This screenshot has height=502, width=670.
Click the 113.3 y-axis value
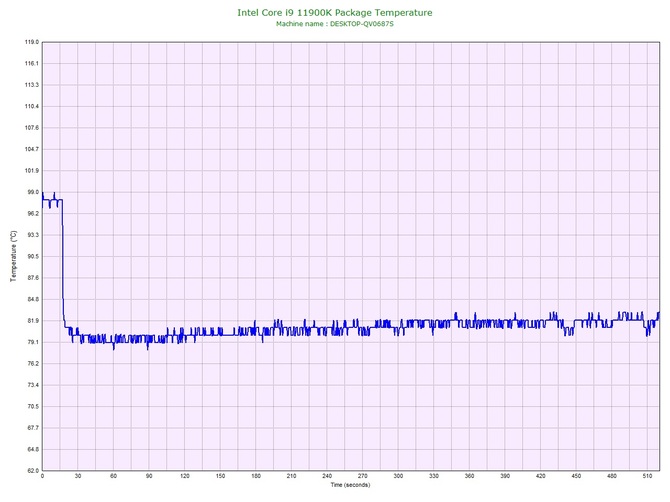pos(32,85)
